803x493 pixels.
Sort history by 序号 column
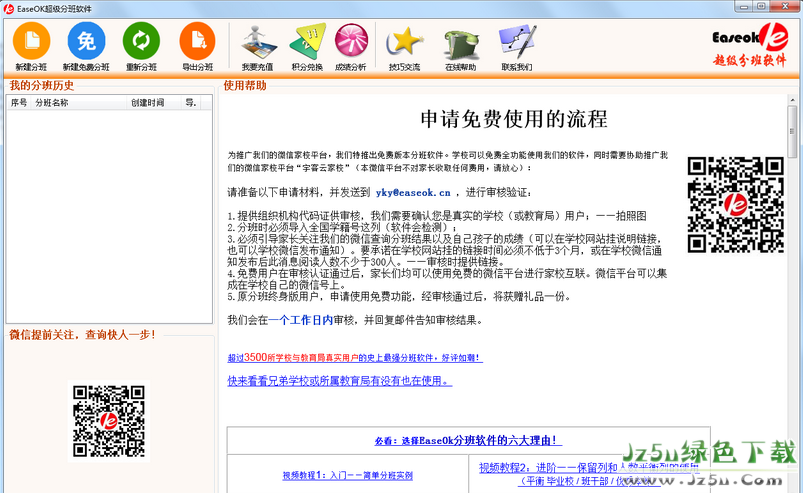(19, 103)
